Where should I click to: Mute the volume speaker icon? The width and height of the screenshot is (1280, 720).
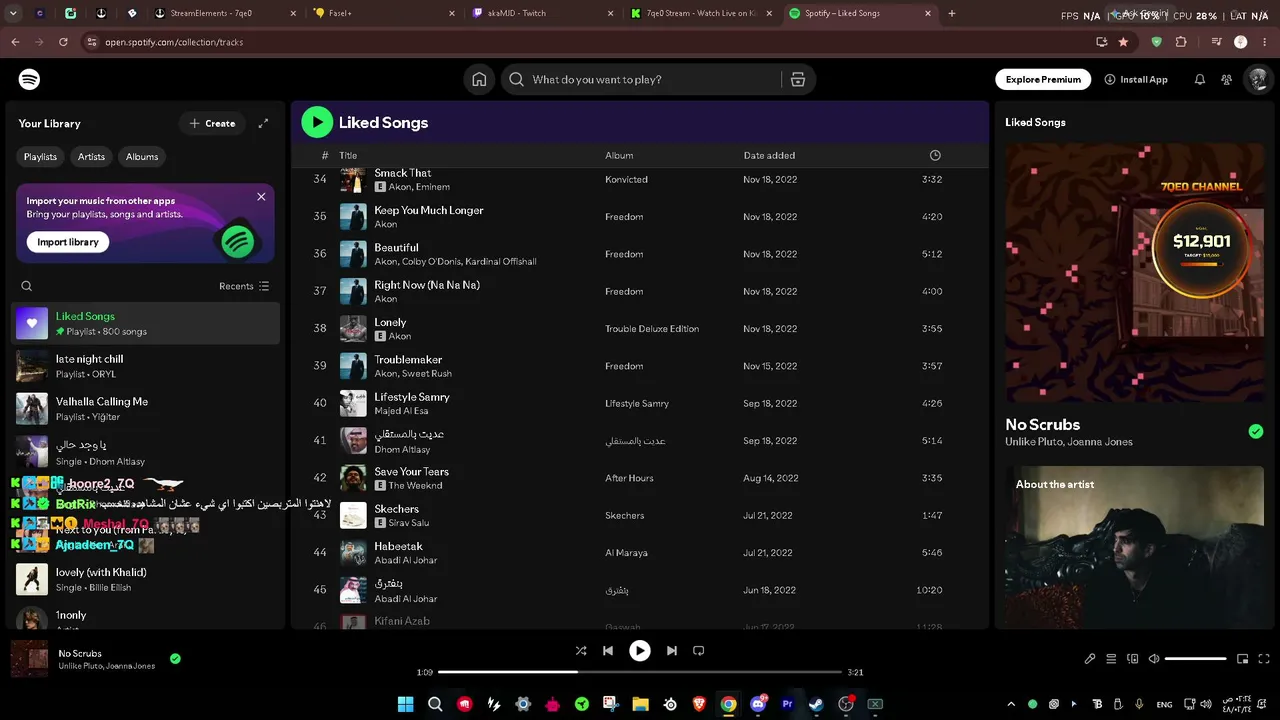coord(1154,659)
